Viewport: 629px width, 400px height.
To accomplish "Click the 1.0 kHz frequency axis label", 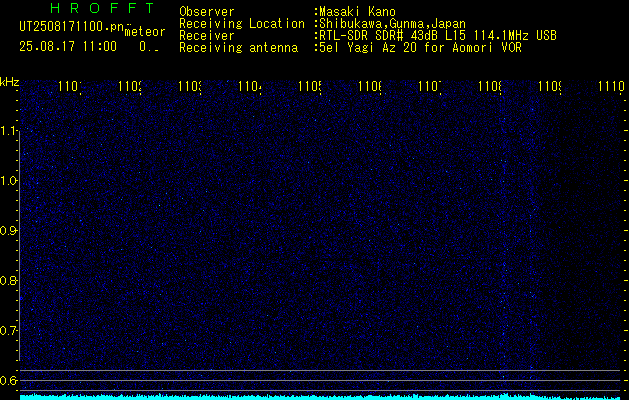I will coord(9,181).
